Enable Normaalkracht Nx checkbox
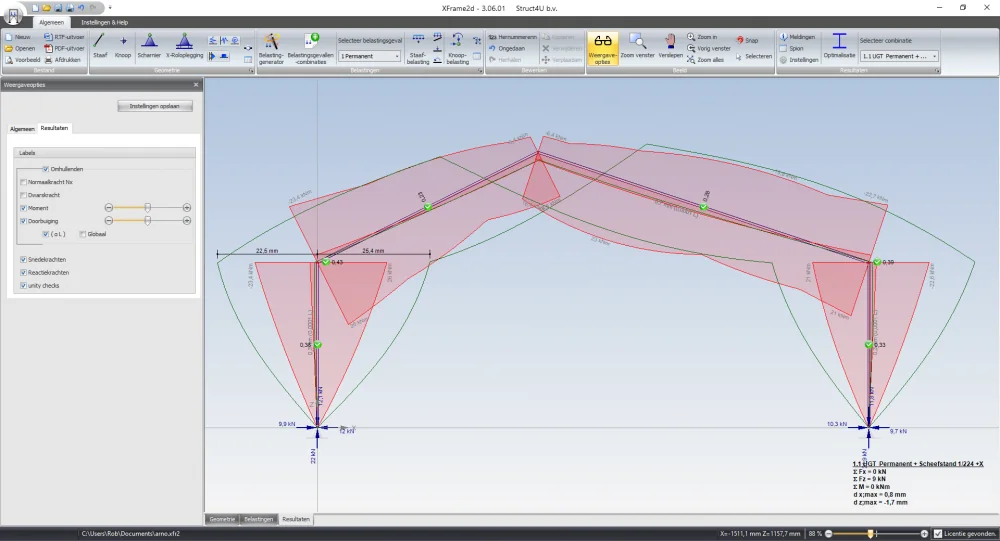 24,182
